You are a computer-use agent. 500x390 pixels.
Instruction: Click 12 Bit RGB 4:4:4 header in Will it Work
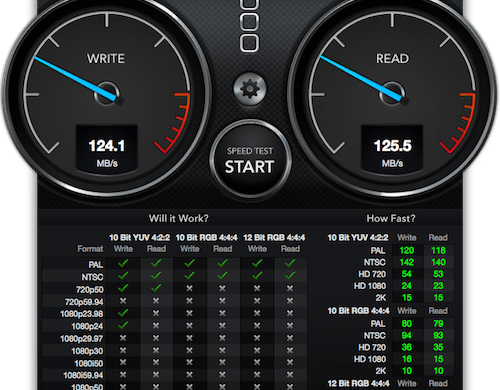(274, 237)
